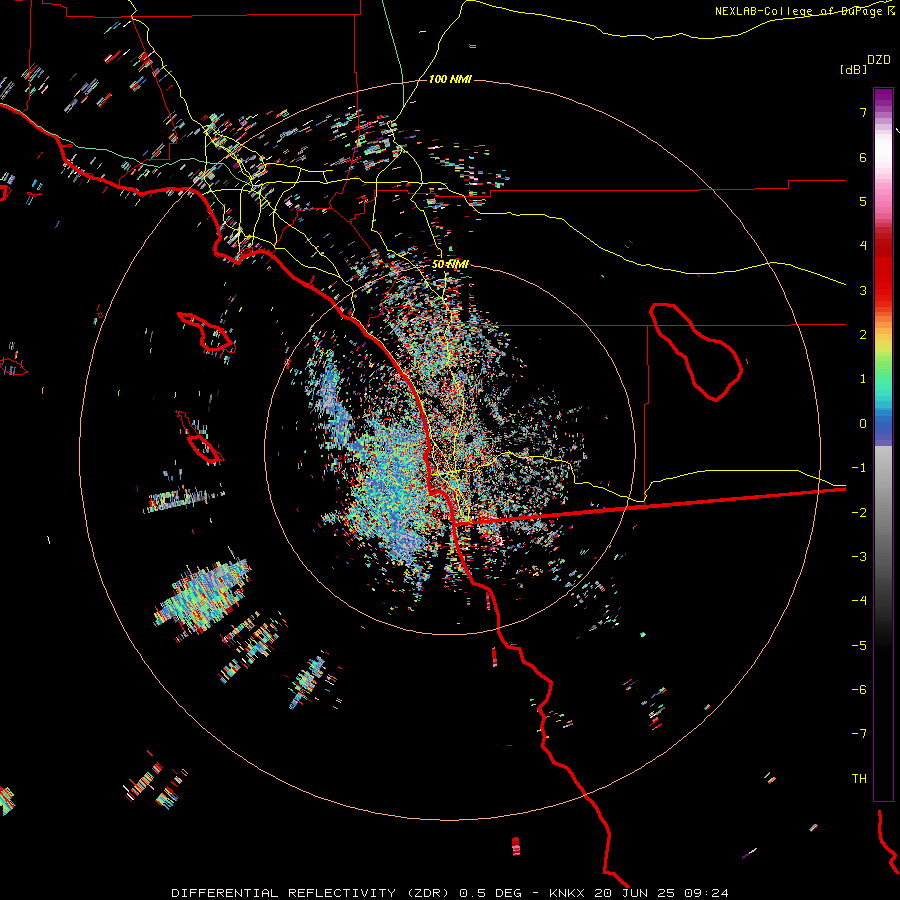
Task: Click the "7" value on the scale
Action: [x=863, y=112]
